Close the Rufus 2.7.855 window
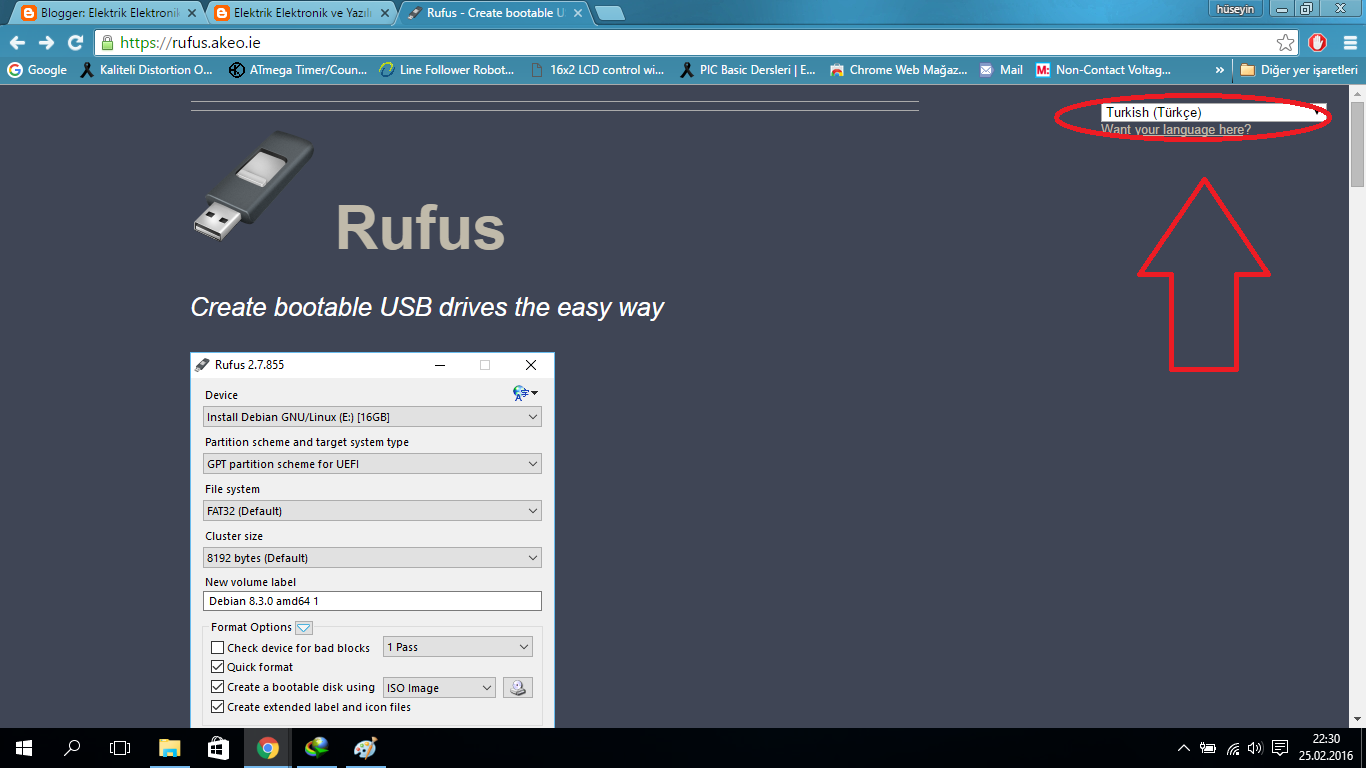The image size is (1366, 768). coord(531,365)
